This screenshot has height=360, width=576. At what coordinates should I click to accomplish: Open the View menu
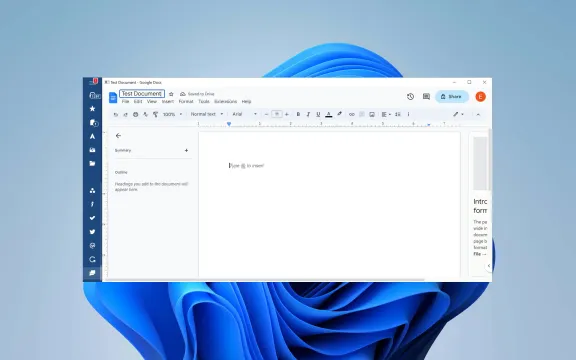[x=152, y=101]
